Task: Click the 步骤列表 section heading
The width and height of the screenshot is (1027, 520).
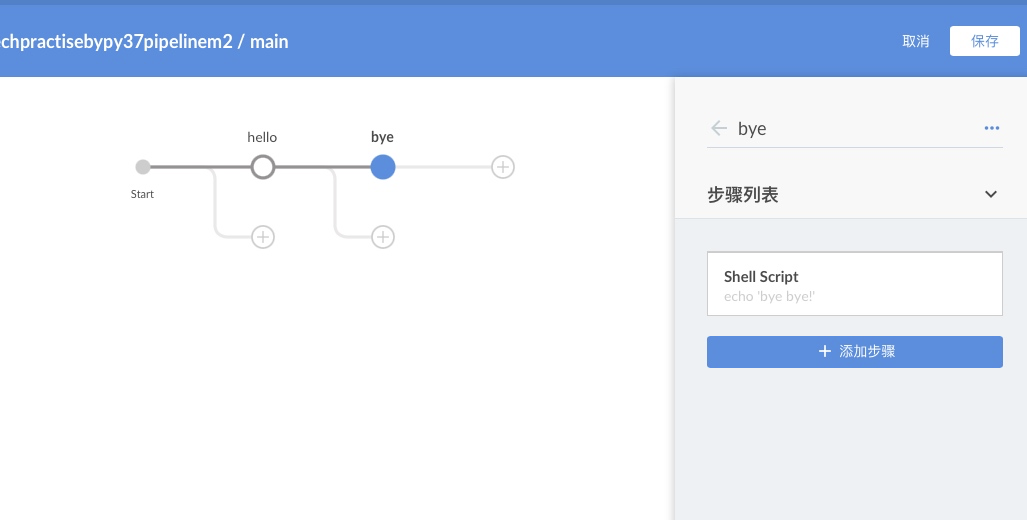Action: tap(743, 195)
